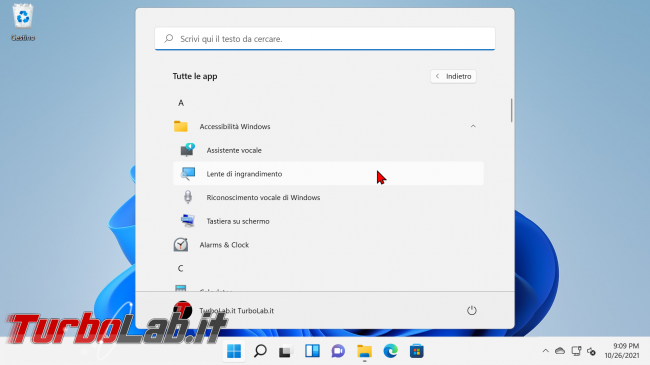
Task: Open Widgets panel on taskbar
Action: click(x=312, y=351)
